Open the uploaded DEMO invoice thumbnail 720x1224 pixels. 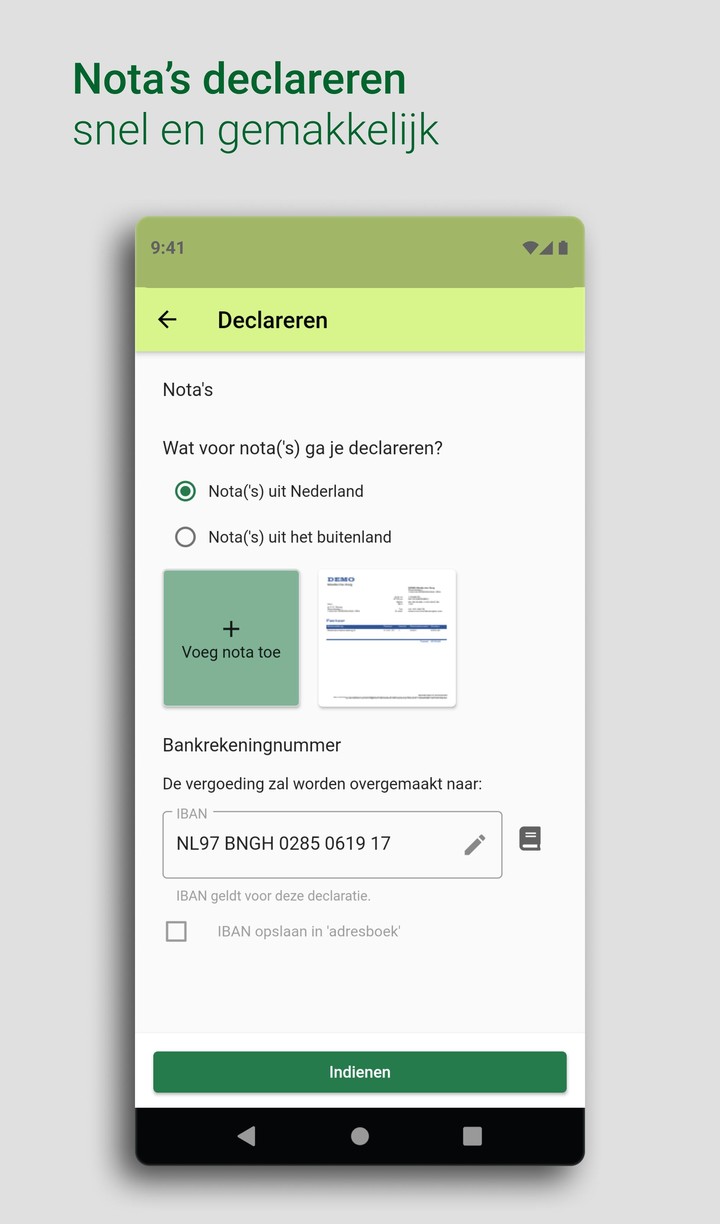pyautogui.click(x=387, y=638)
